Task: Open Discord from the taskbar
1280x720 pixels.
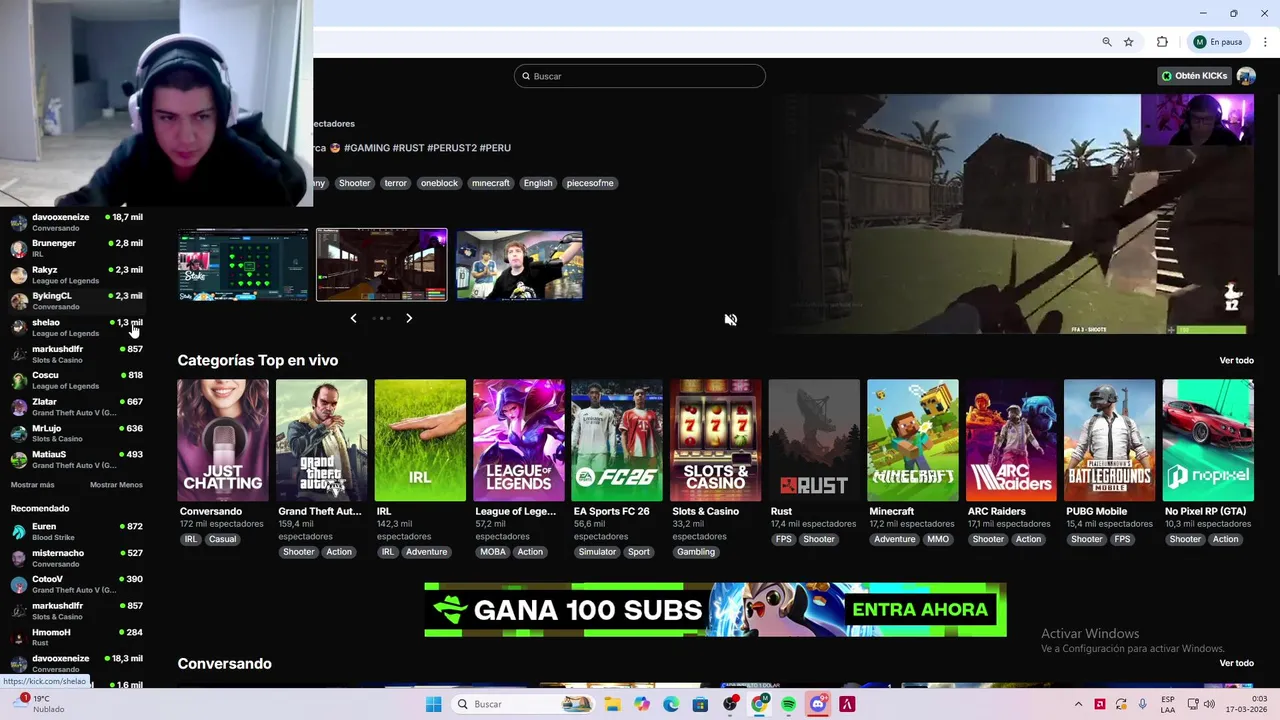Action: [x=818, y=704]
